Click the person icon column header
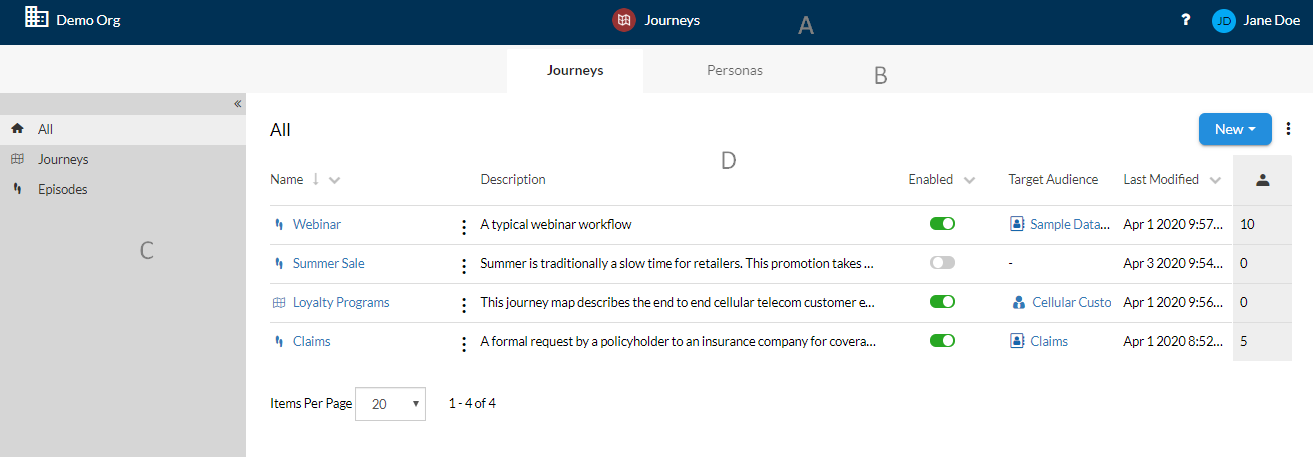 [1262, 180]
